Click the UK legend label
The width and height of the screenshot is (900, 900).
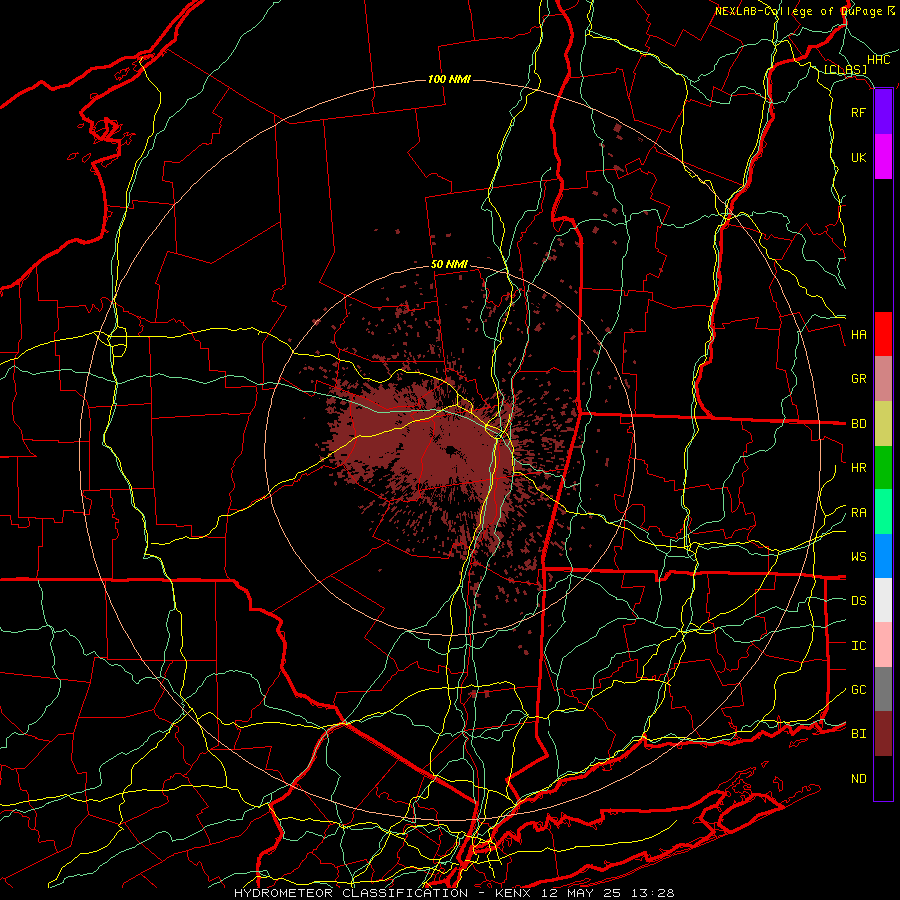point(858,157)
